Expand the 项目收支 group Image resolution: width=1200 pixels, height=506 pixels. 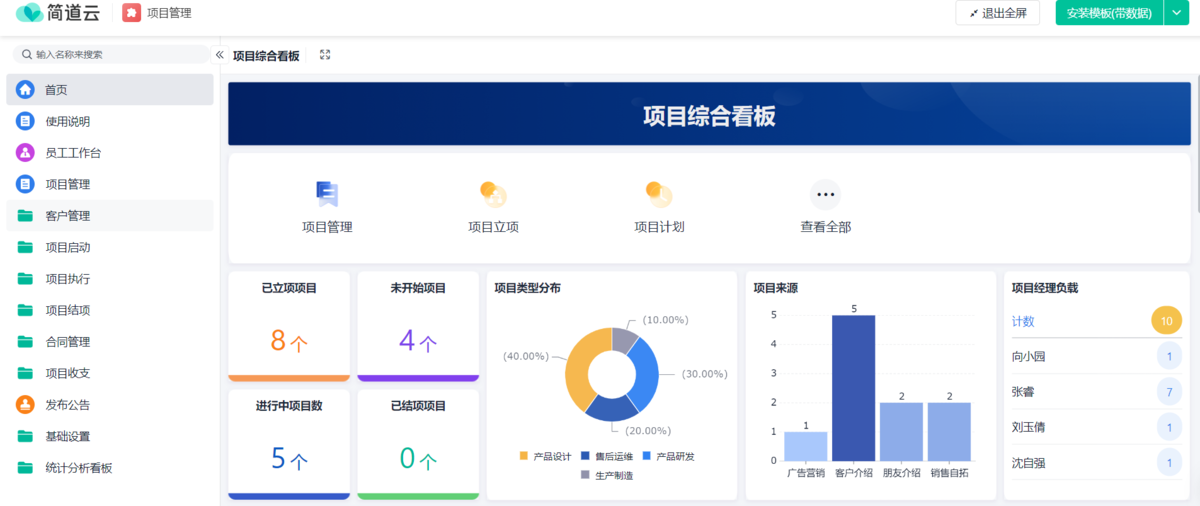[x=110, y=373]
